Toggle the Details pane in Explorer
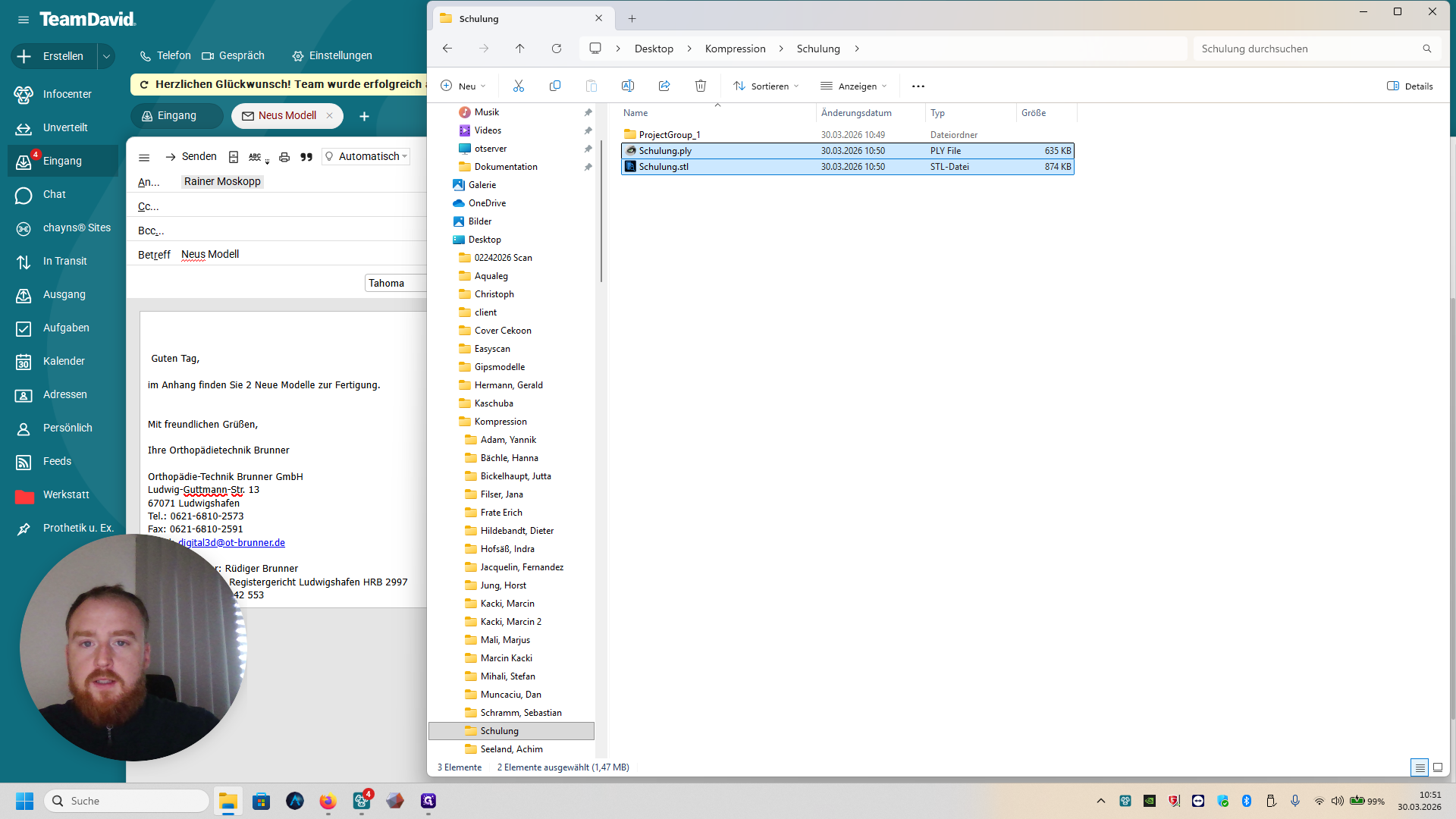Image resolution: width=1456 pixels, height=819 pixels. 1410,86
